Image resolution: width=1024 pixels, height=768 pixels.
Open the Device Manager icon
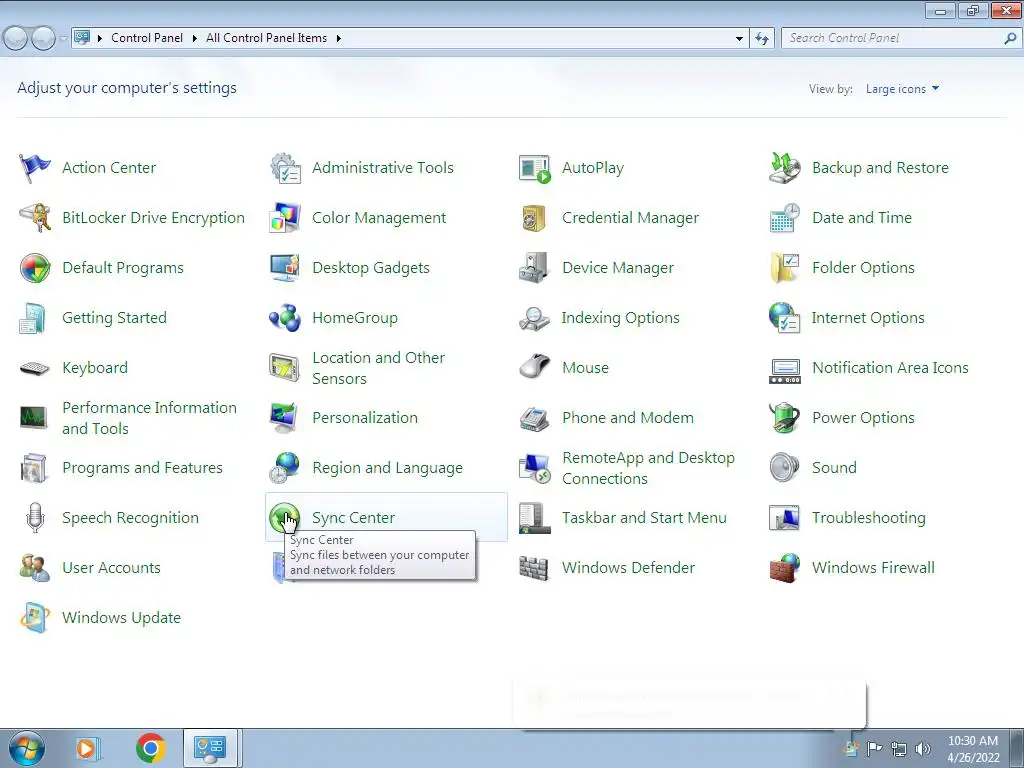(535, 268)
